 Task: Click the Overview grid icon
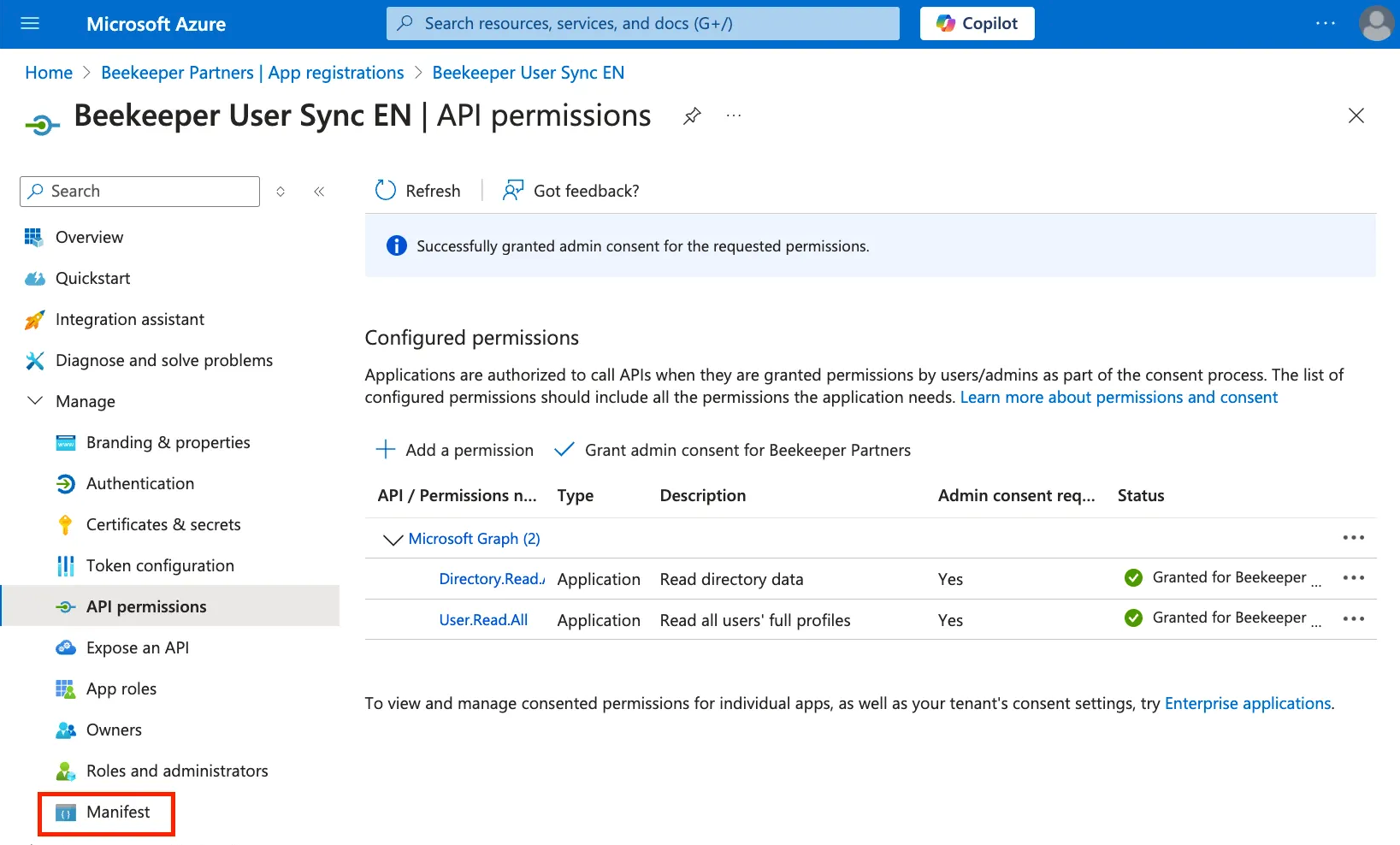34,238
